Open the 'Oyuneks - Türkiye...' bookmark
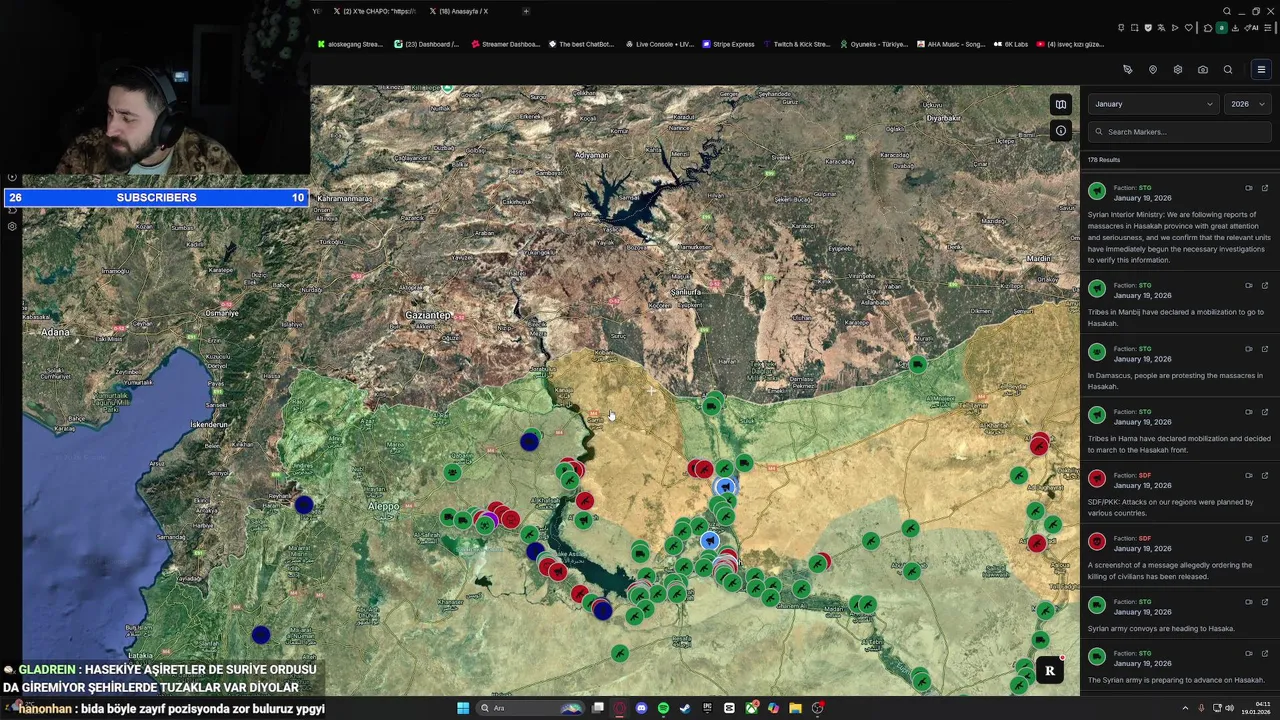 tap(874, 44)
